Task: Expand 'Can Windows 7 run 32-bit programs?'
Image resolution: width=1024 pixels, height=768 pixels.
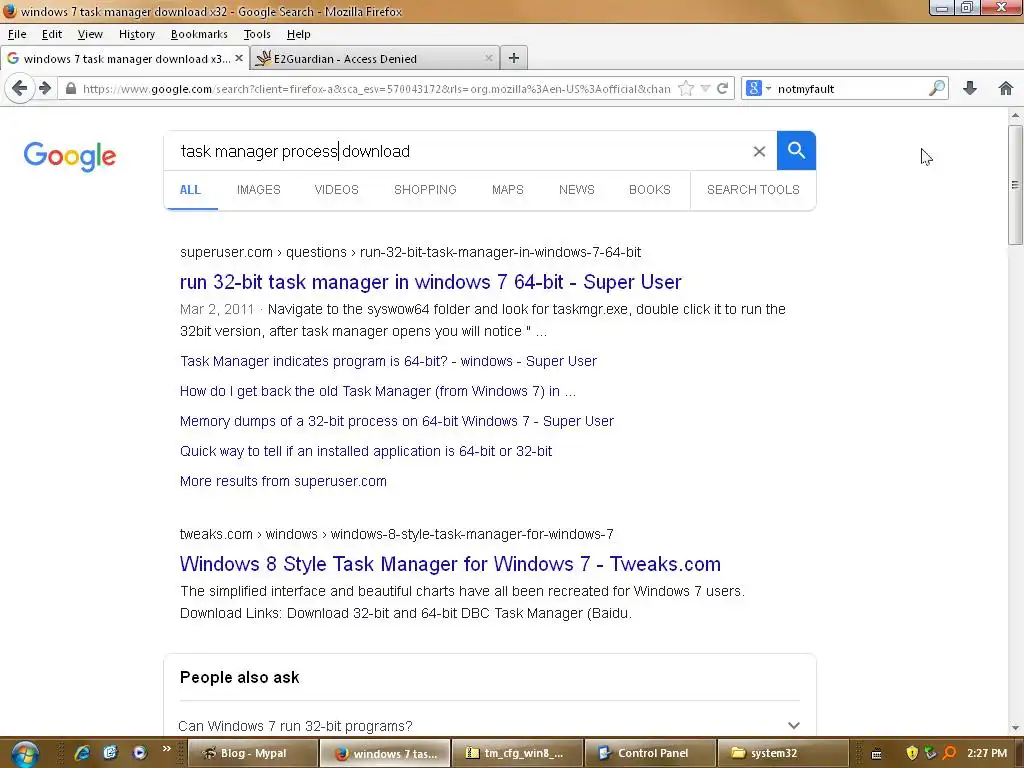Action: coord(488,726)
